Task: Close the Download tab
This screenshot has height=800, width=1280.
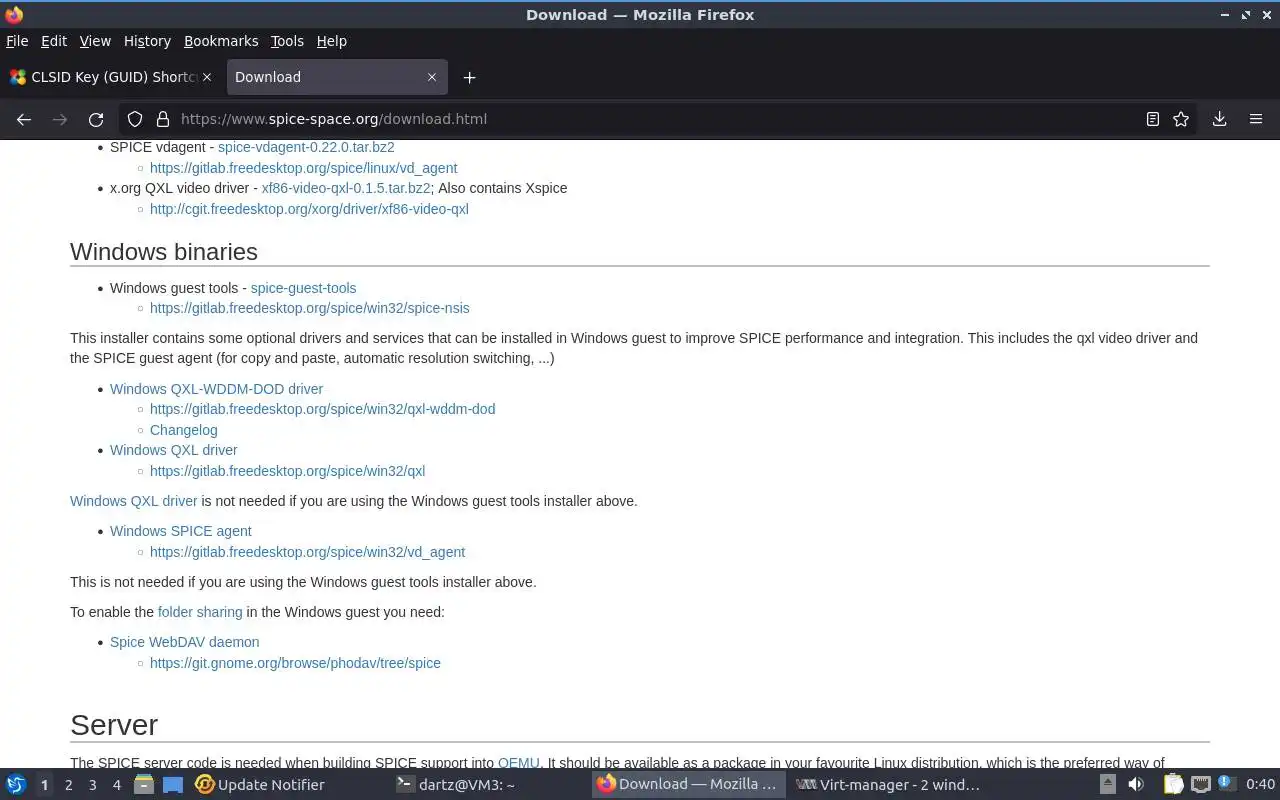Action: pyautogui.click(x=432, y=77)
